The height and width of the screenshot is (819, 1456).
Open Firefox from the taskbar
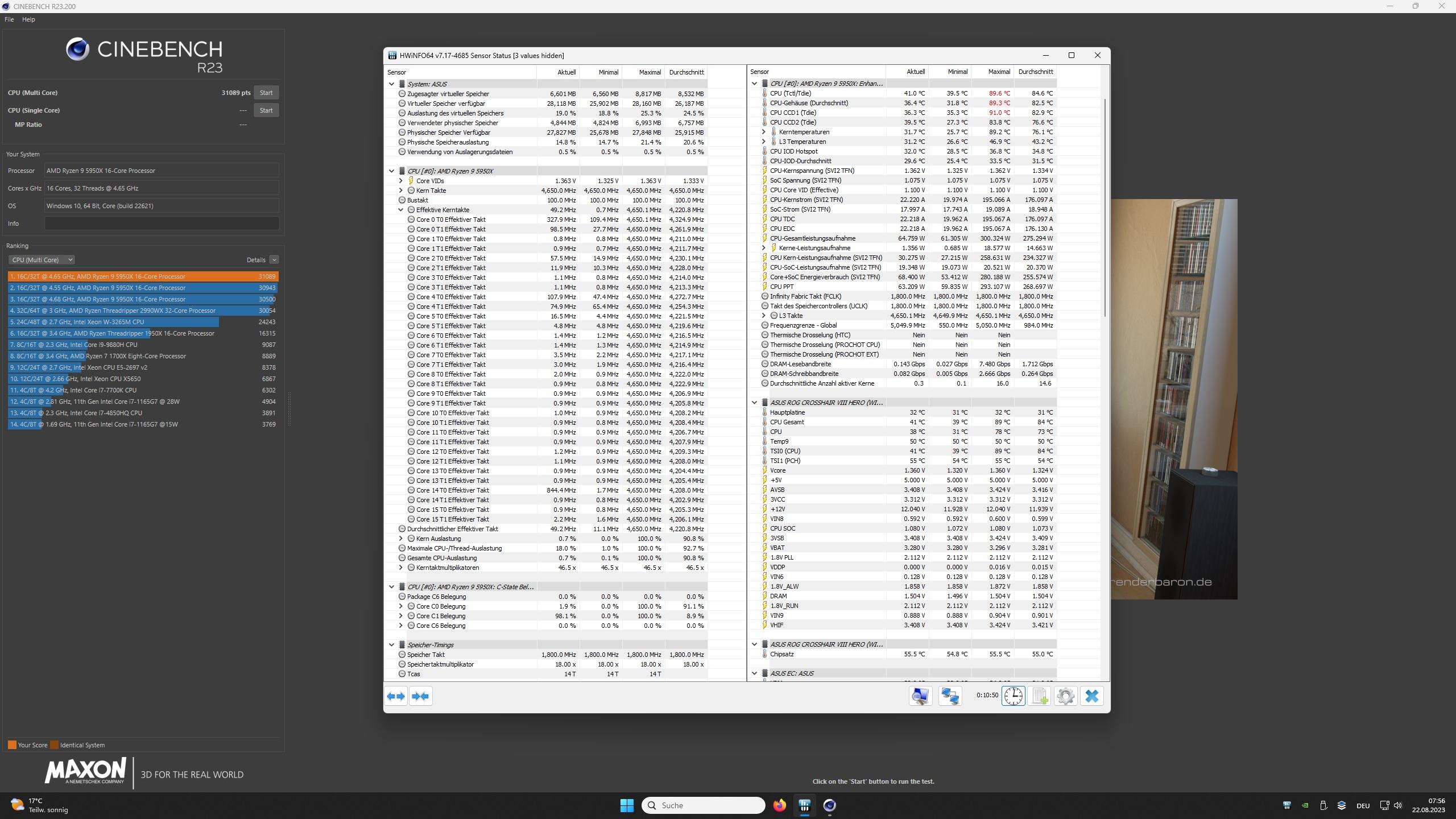779,805
